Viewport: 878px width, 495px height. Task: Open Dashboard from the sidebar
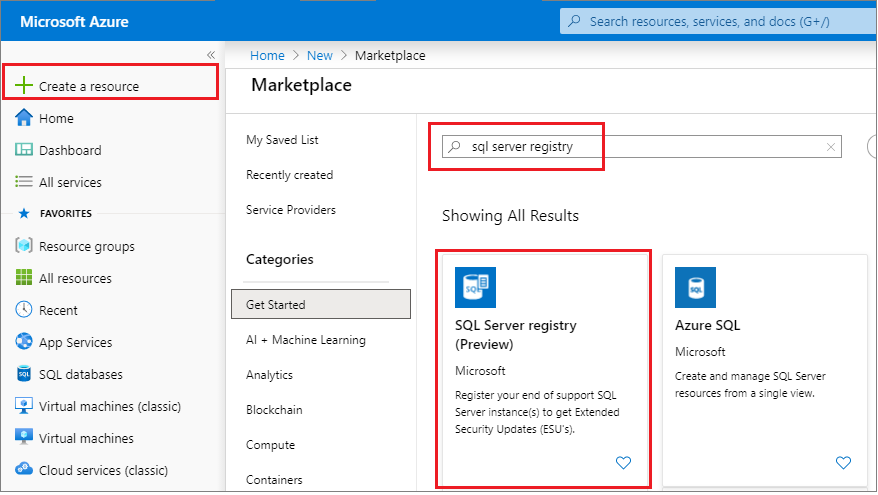click(x=70, y=150)
